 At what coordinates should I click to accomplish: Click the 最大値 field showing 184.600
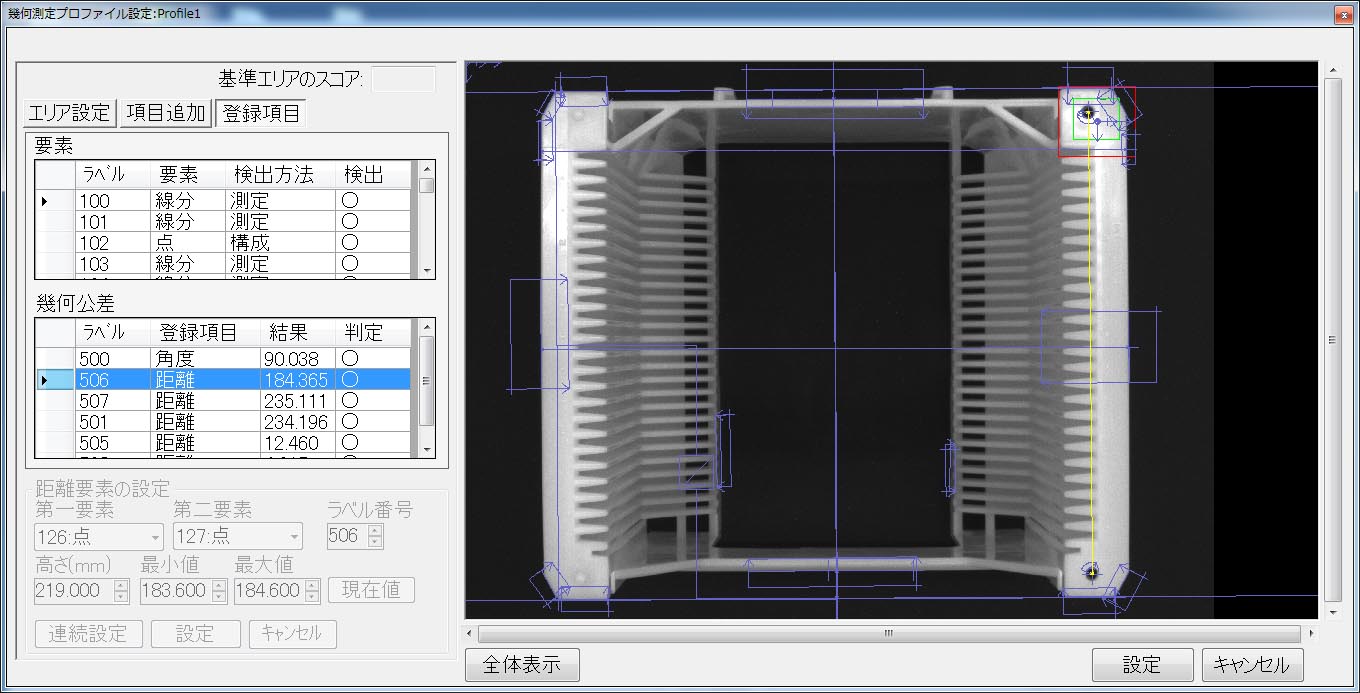[270, 590]
